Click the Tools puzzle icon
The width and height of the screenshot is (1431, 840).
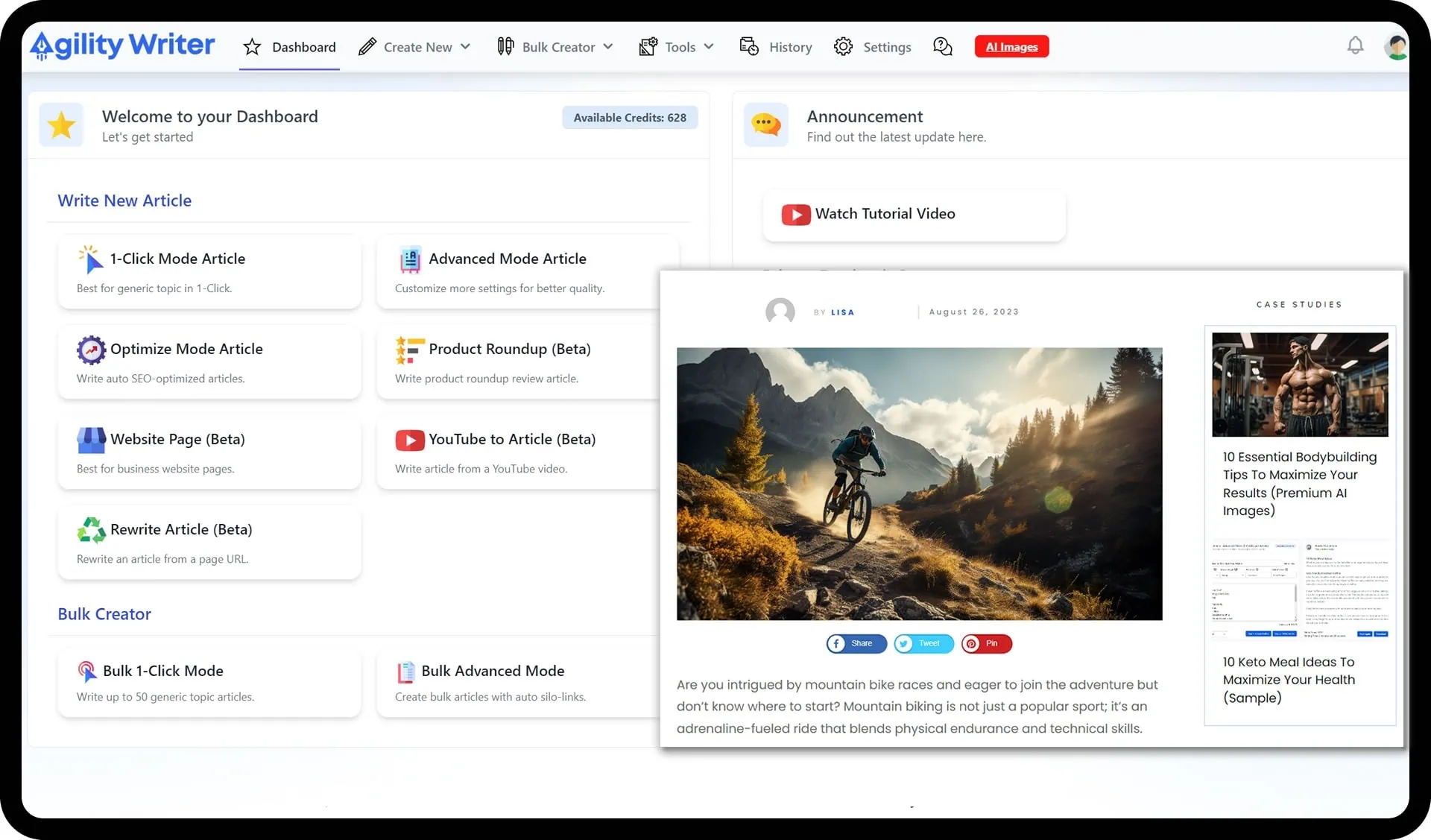(648, 47)
